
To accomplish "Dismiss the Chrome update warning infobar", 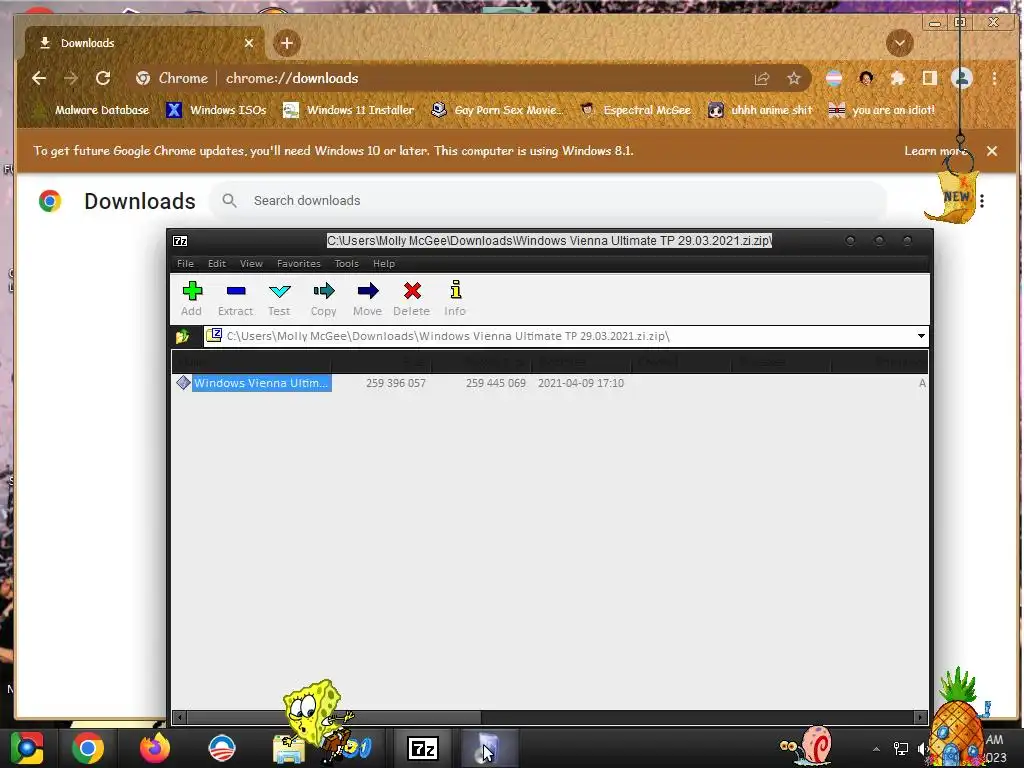I will [992, 151].
